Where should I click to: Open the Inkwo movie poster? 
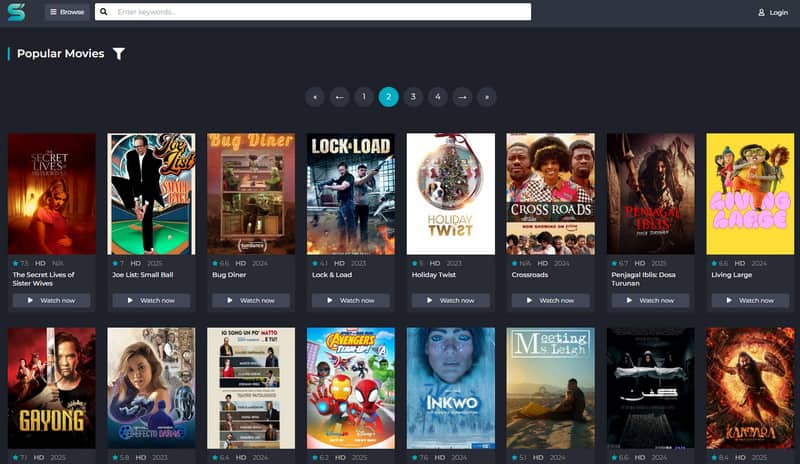tap(451, 388)
